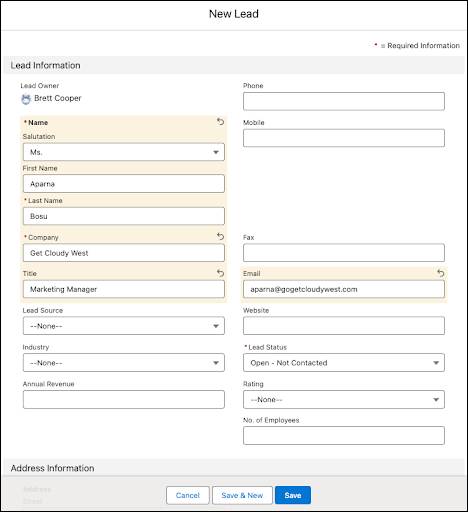Open the Salutation dropdown showing Ms.
Screen dimensions: 468x512
click(x=124, y=152)
